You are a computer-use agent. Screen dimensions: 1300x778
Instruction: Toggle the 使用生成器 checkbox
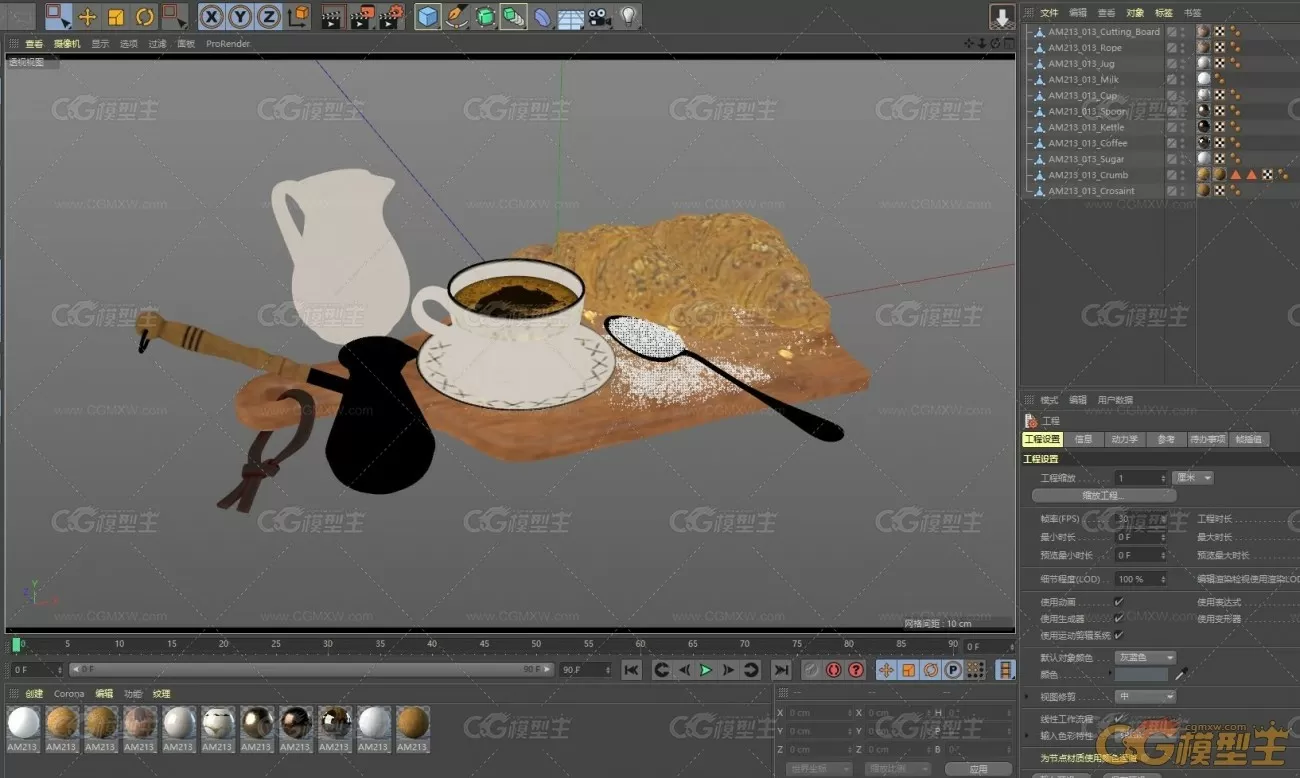click(x=1118, y=619)
